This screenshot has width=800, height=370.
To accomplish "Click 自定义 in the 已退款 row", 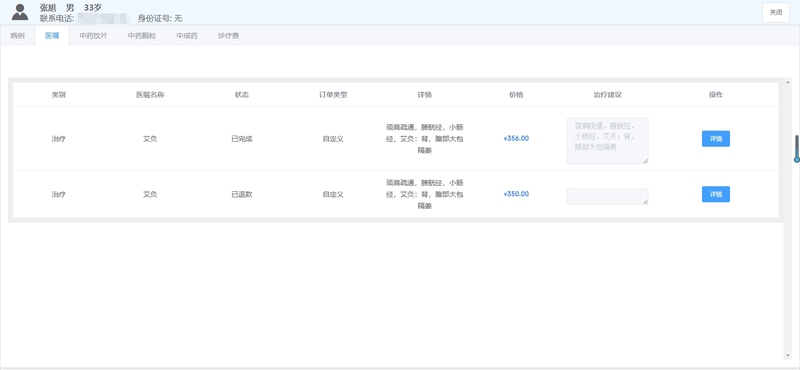I will point(333,194).
